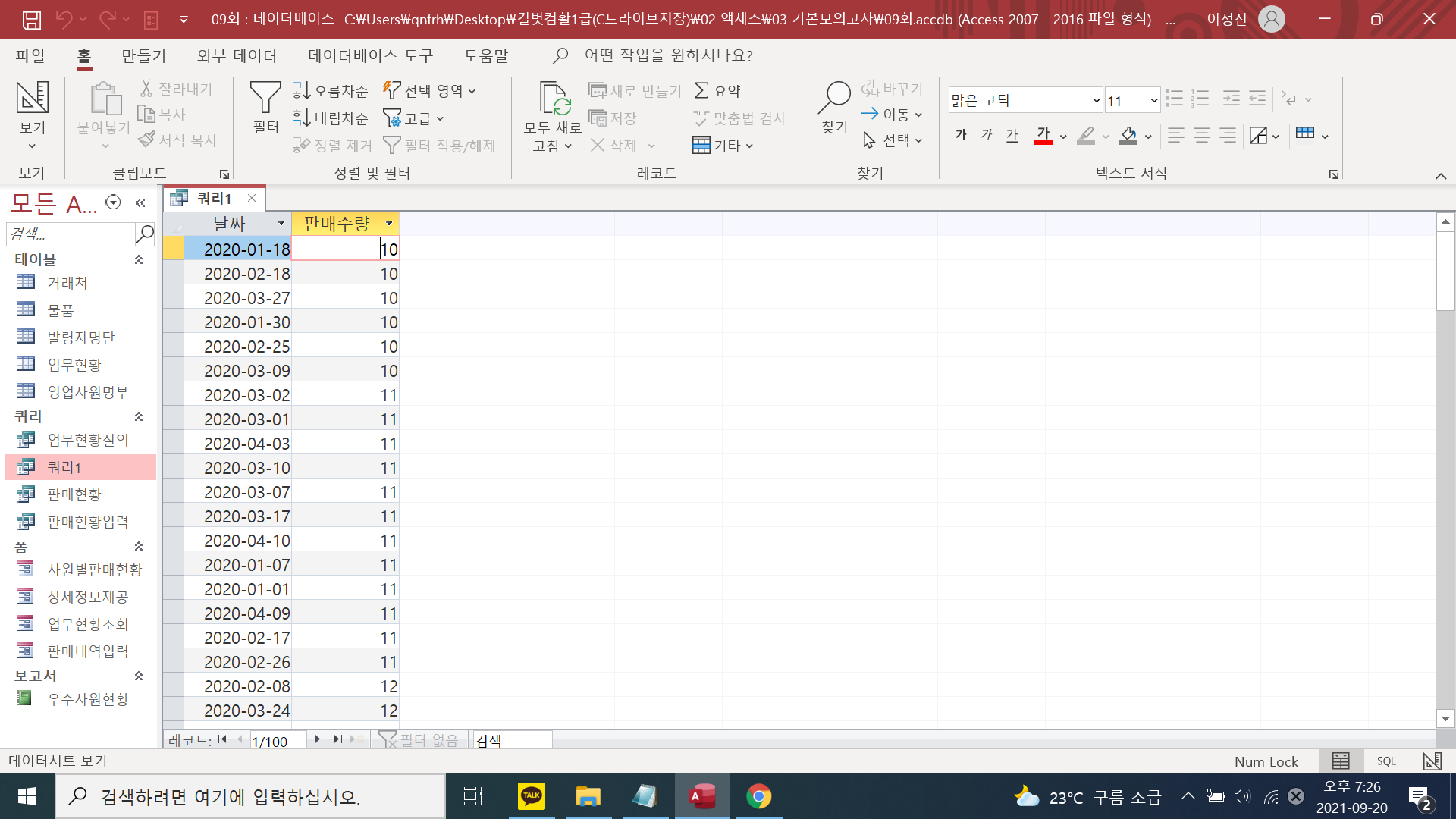
Task: Go to next record button
Action: pyautogui.click(x=317, y=739)
